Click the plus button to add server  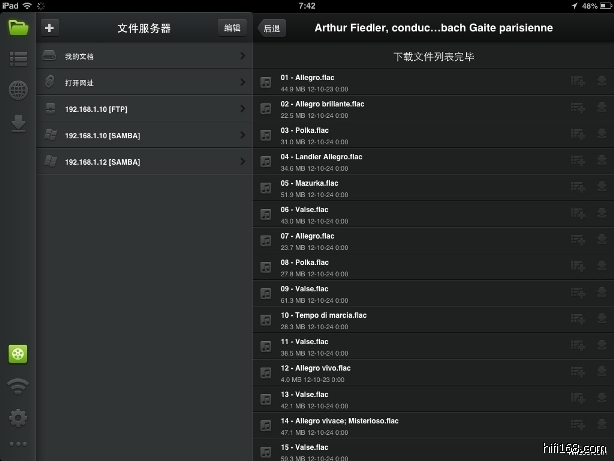(50, 28)
